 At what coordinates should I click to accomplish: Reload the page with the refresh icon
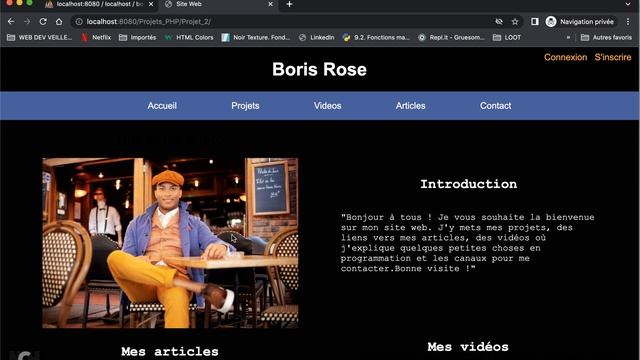pos(43,22)
